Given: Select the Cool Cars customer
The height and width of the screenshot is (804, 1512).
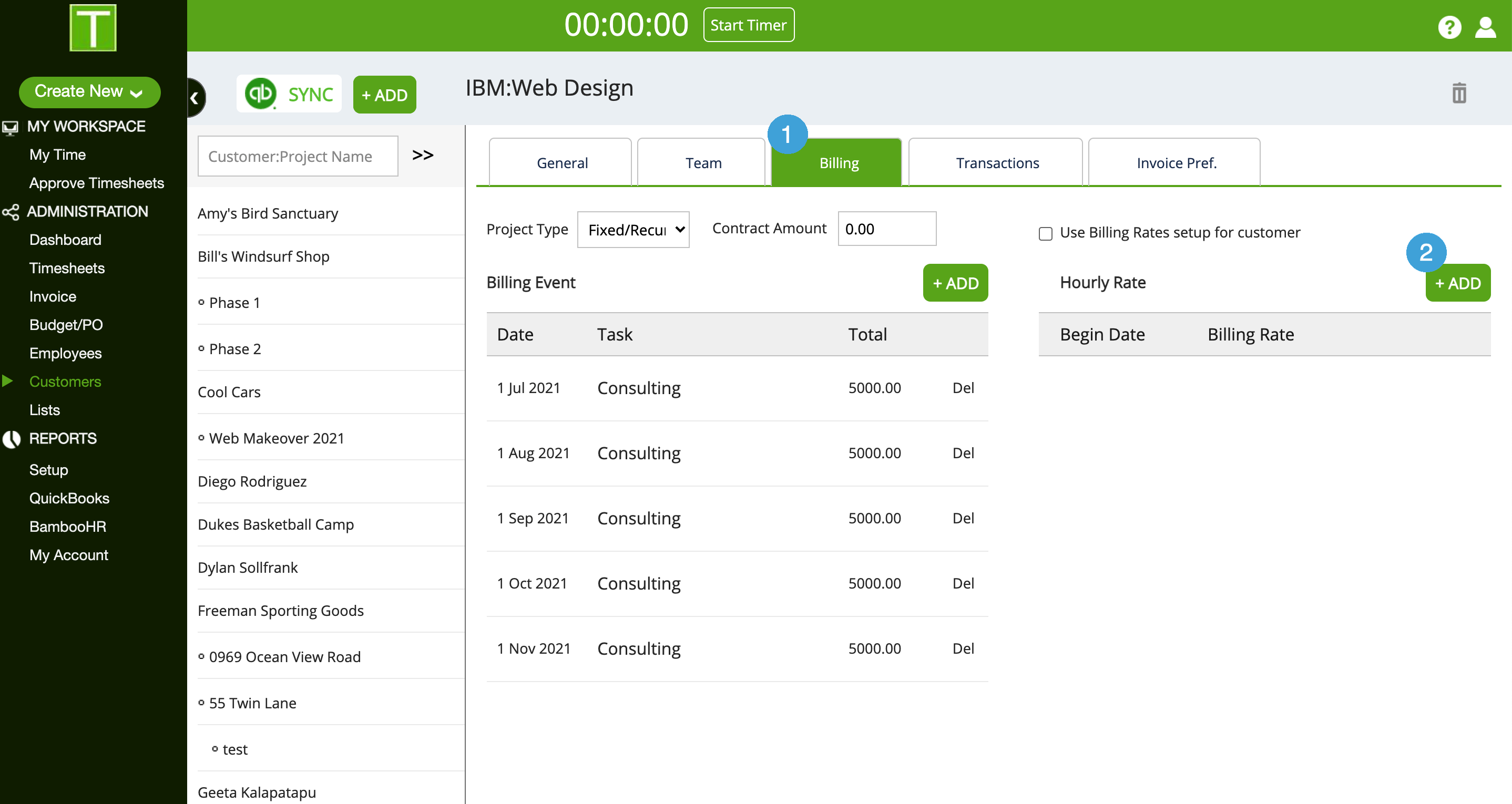Looking at the screenshot, I should click(x=229, y=392).
